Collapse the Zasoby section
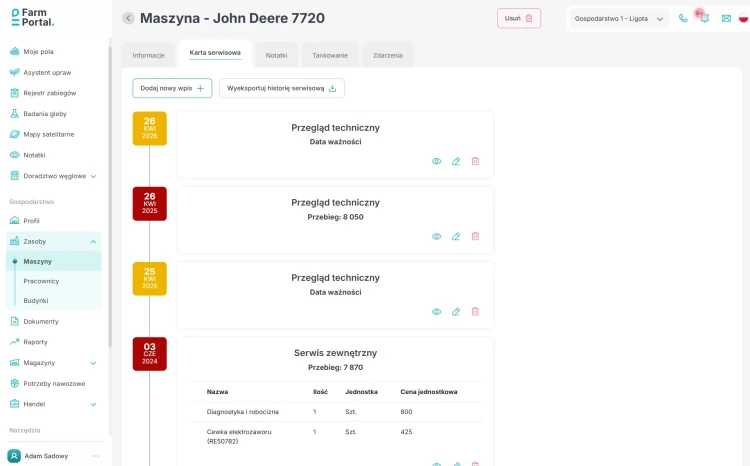 [x=93, y=242]
